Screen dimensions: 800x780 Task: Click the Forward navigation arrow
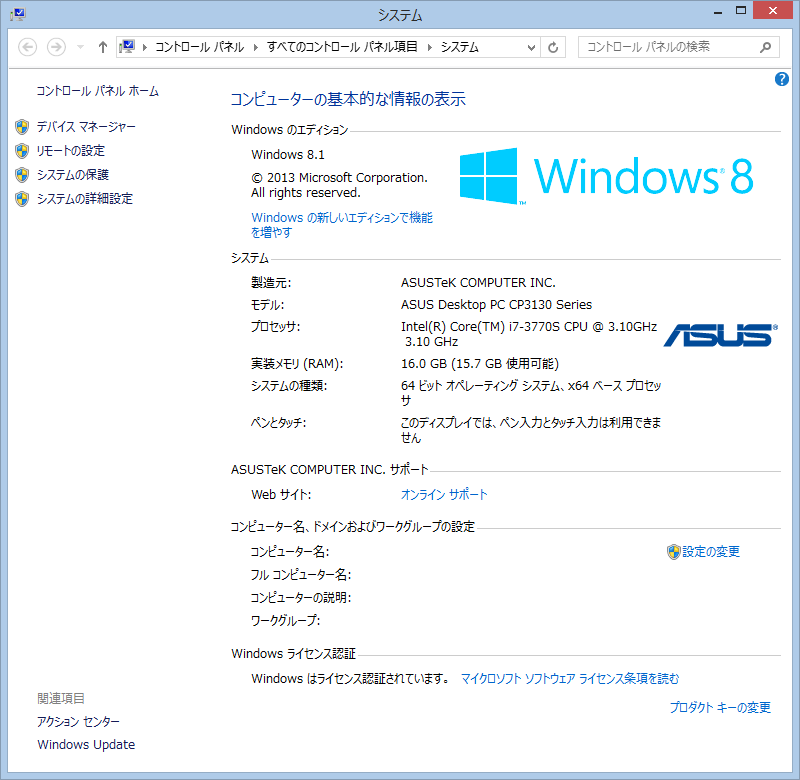pyautogui.click(x=56, y=47)
